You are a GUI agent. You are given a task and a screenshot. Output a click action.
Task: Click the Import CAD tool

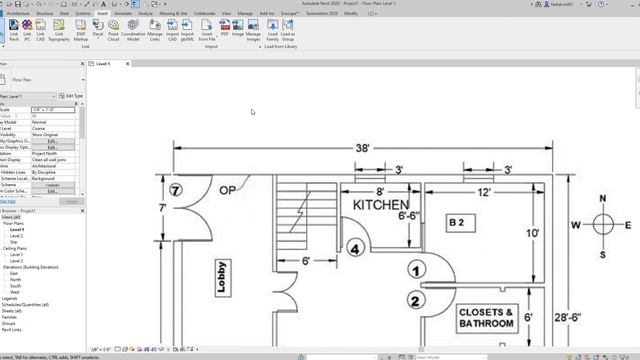172,30
